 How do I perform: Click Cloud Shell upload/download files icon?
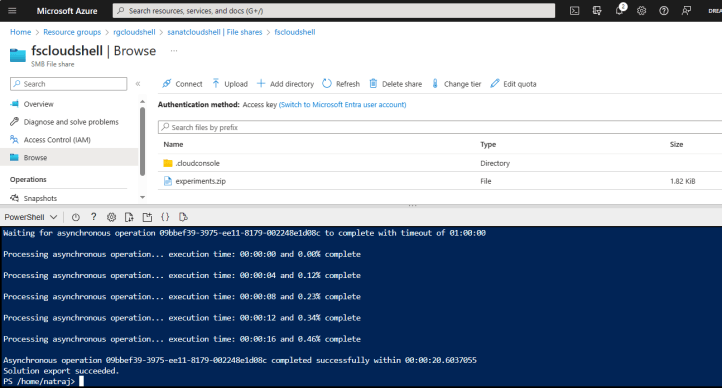pos(129,217)
